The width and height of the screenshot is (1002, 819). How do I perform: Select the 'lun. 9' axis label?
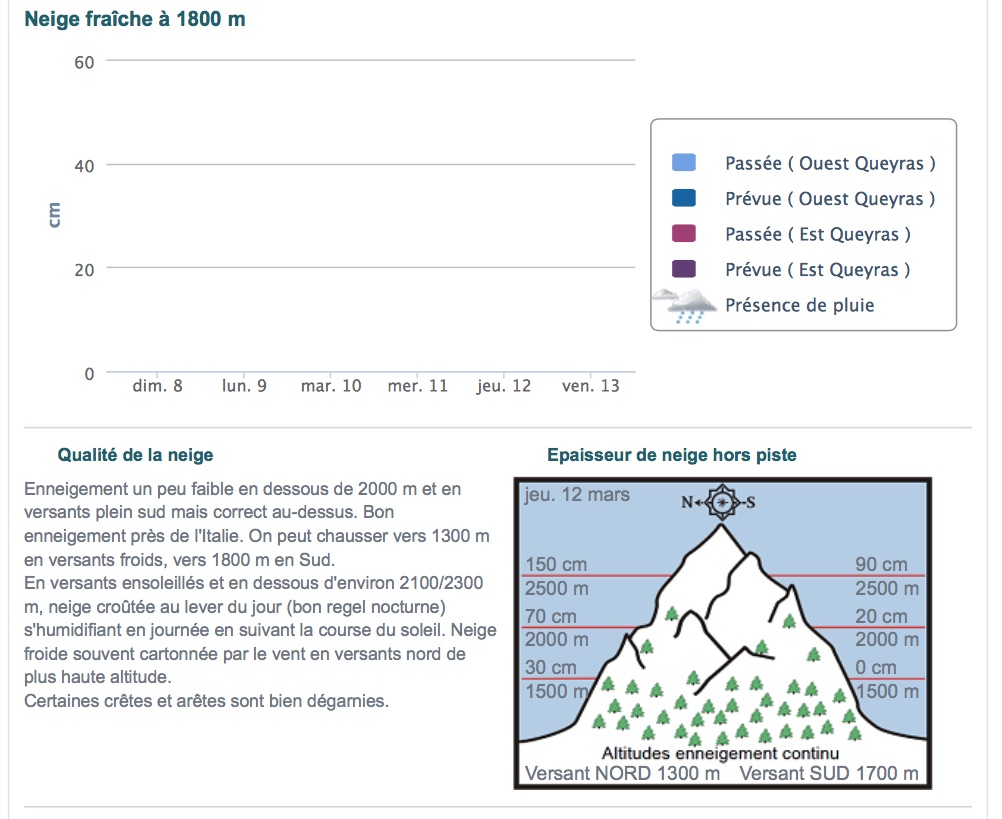point(244,386)
